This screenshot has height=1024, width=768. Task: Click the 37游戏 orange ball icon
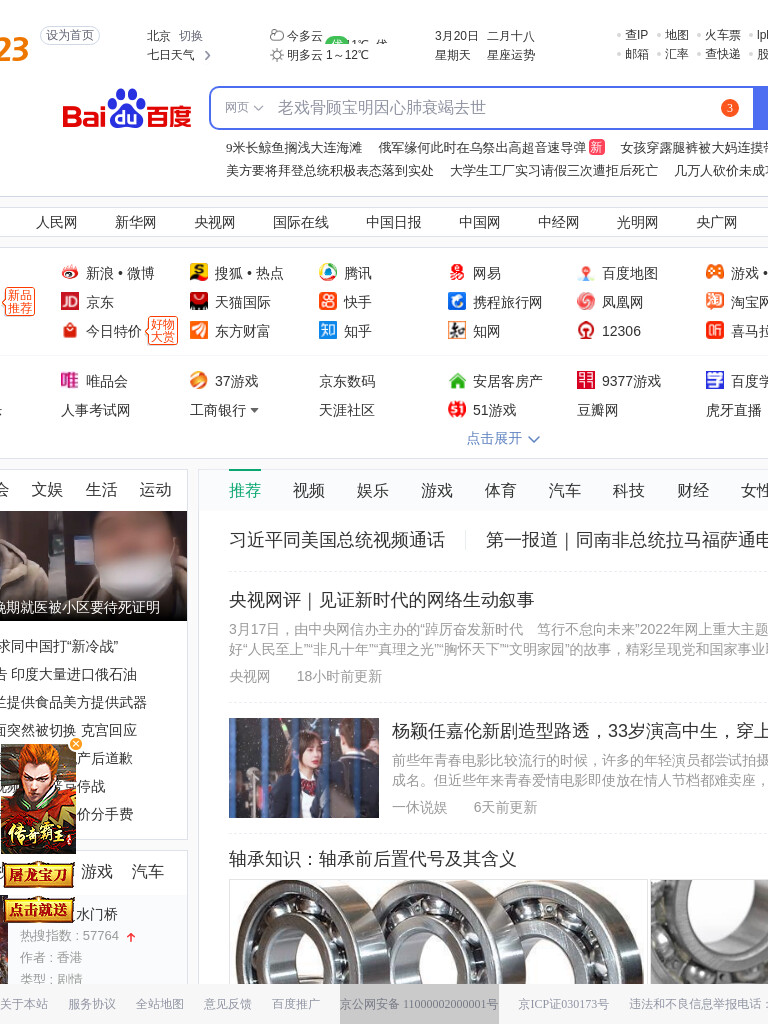[199, 380]
